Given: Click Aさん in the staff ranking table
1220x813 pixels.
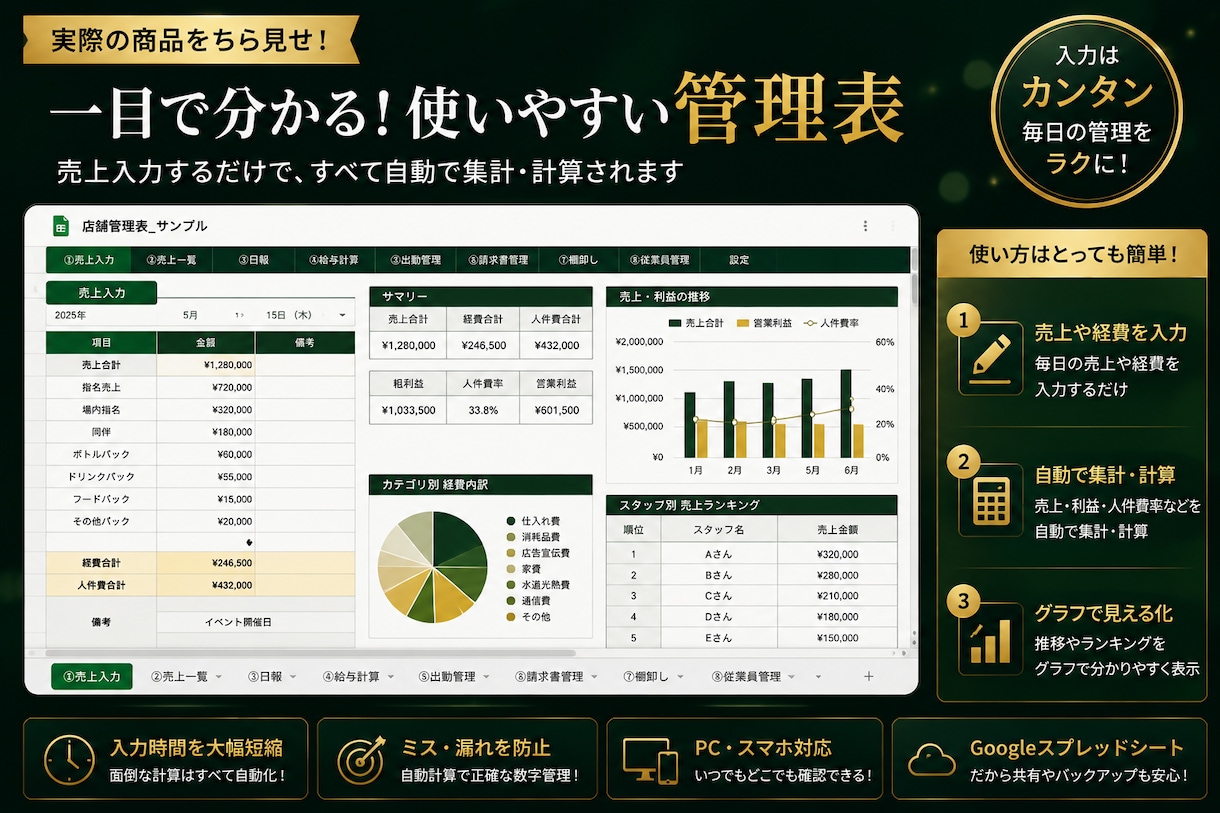Looking at the screenshot, I should point(718,554).
